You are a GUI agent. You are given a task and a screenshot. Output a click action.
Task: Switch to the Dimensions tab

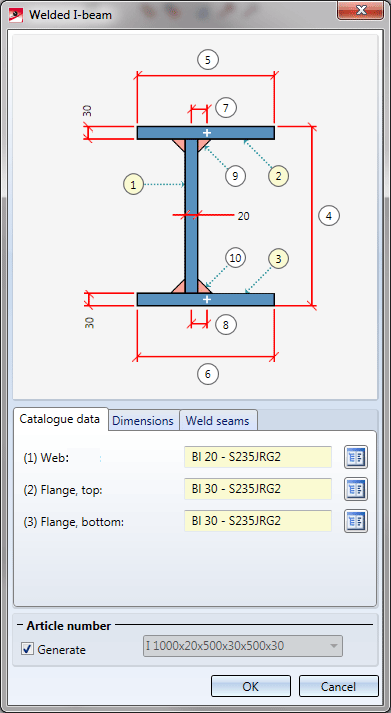click(x=143, y=421)
